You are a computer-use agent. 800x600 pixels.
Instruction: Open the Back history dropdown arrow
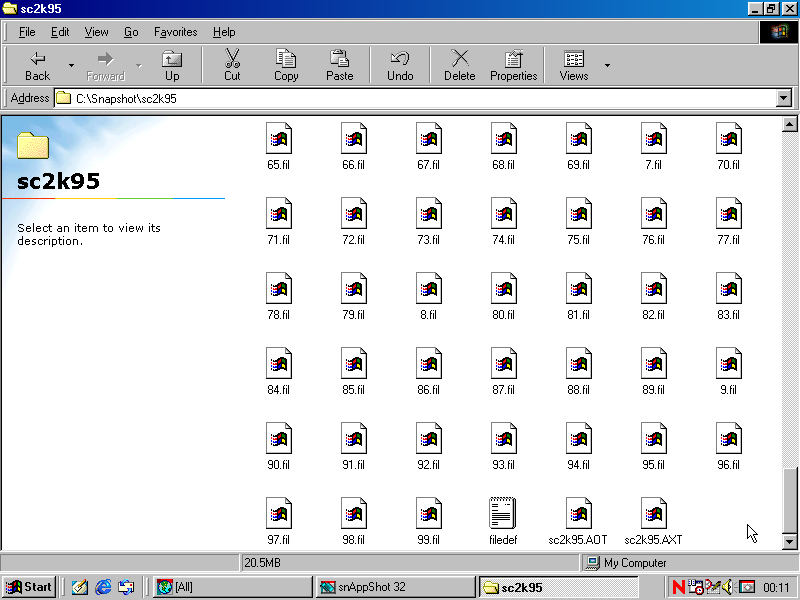tap(71, 65)
